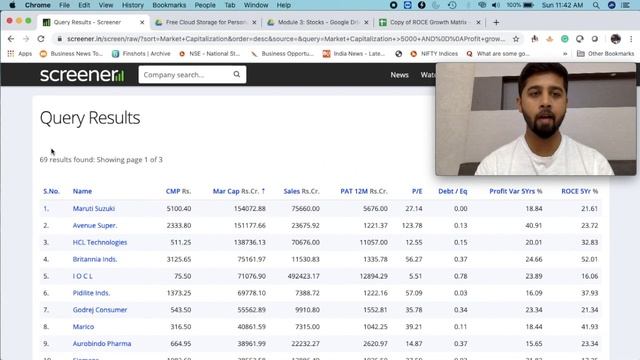Click Britannia ROCE value 52.01
The width and height of the screenshot is (640, 360).
589,259
